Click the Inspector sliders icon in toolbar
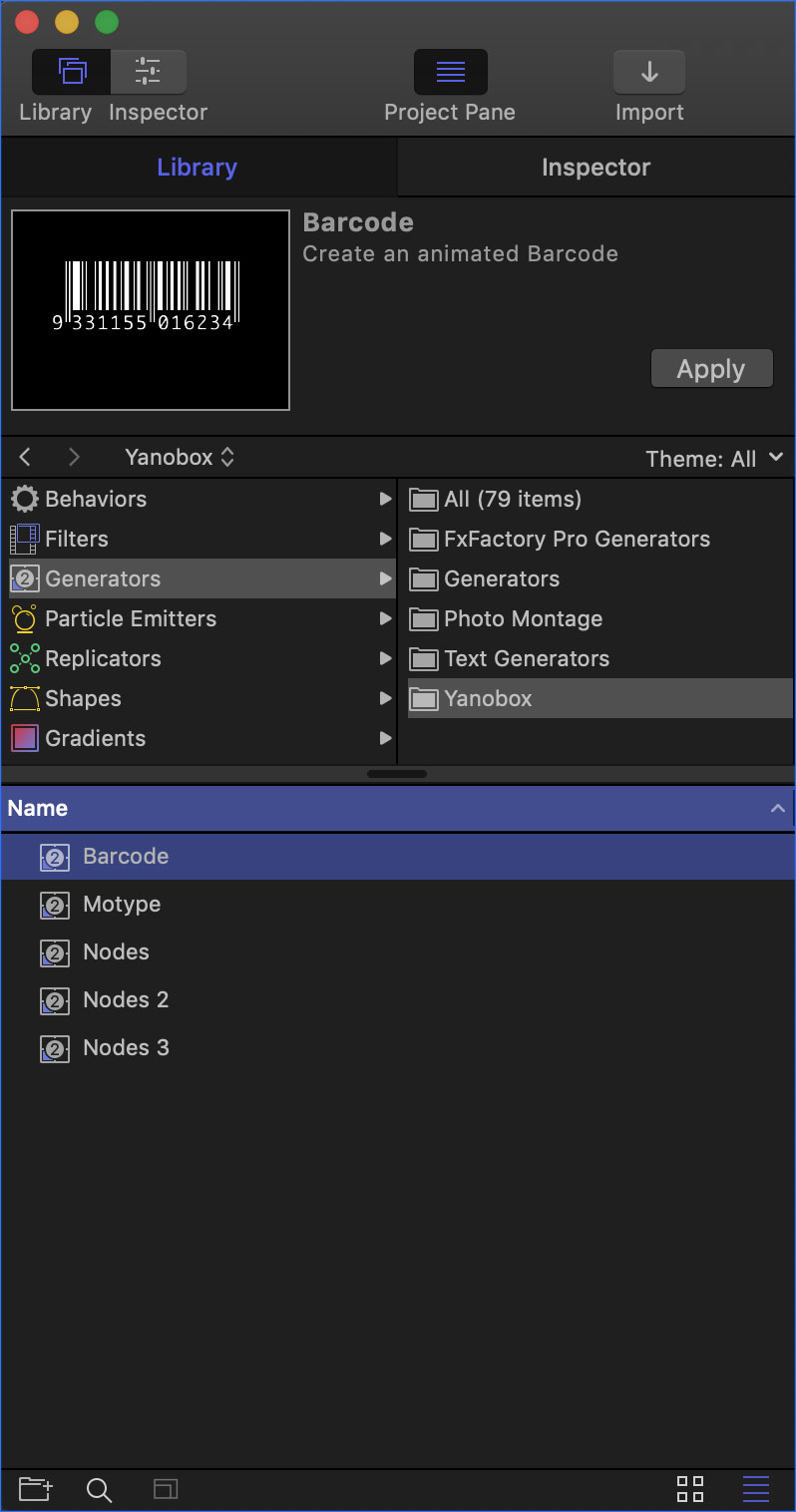Screen dimensions: 796x1512 point(148,73)
